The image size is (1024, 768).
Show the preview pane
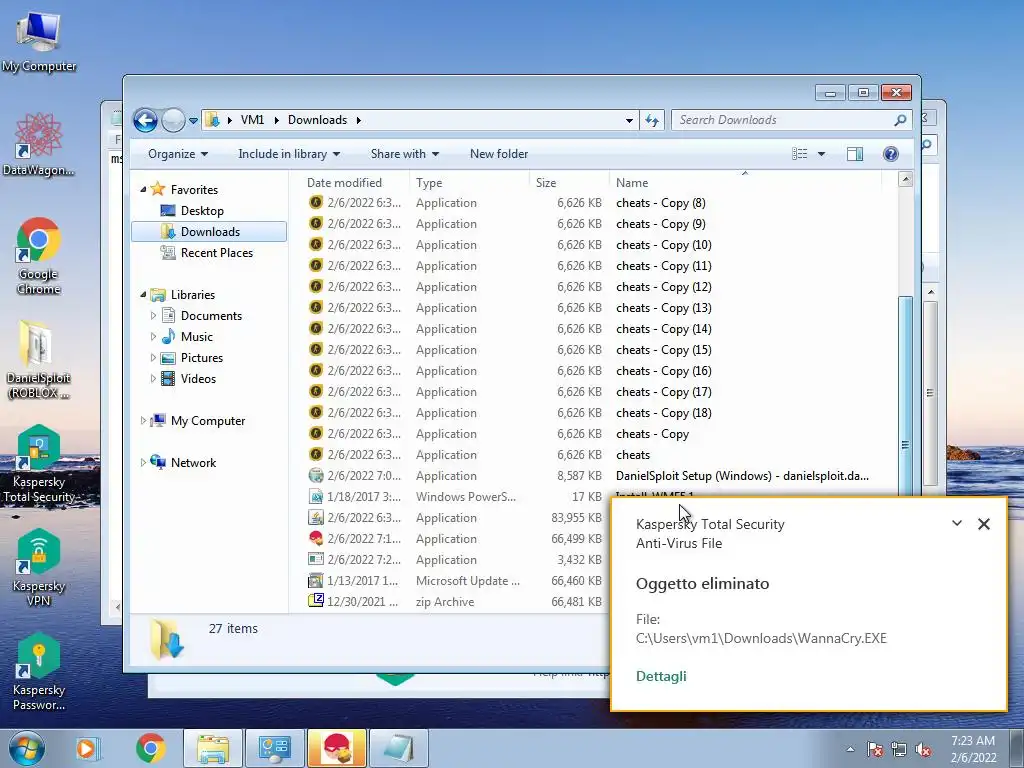tap(854, 154)
